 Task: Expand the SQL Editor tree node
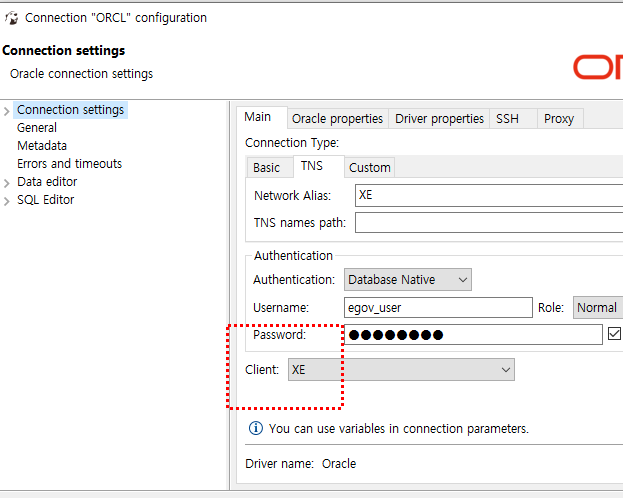click(6, 201)
